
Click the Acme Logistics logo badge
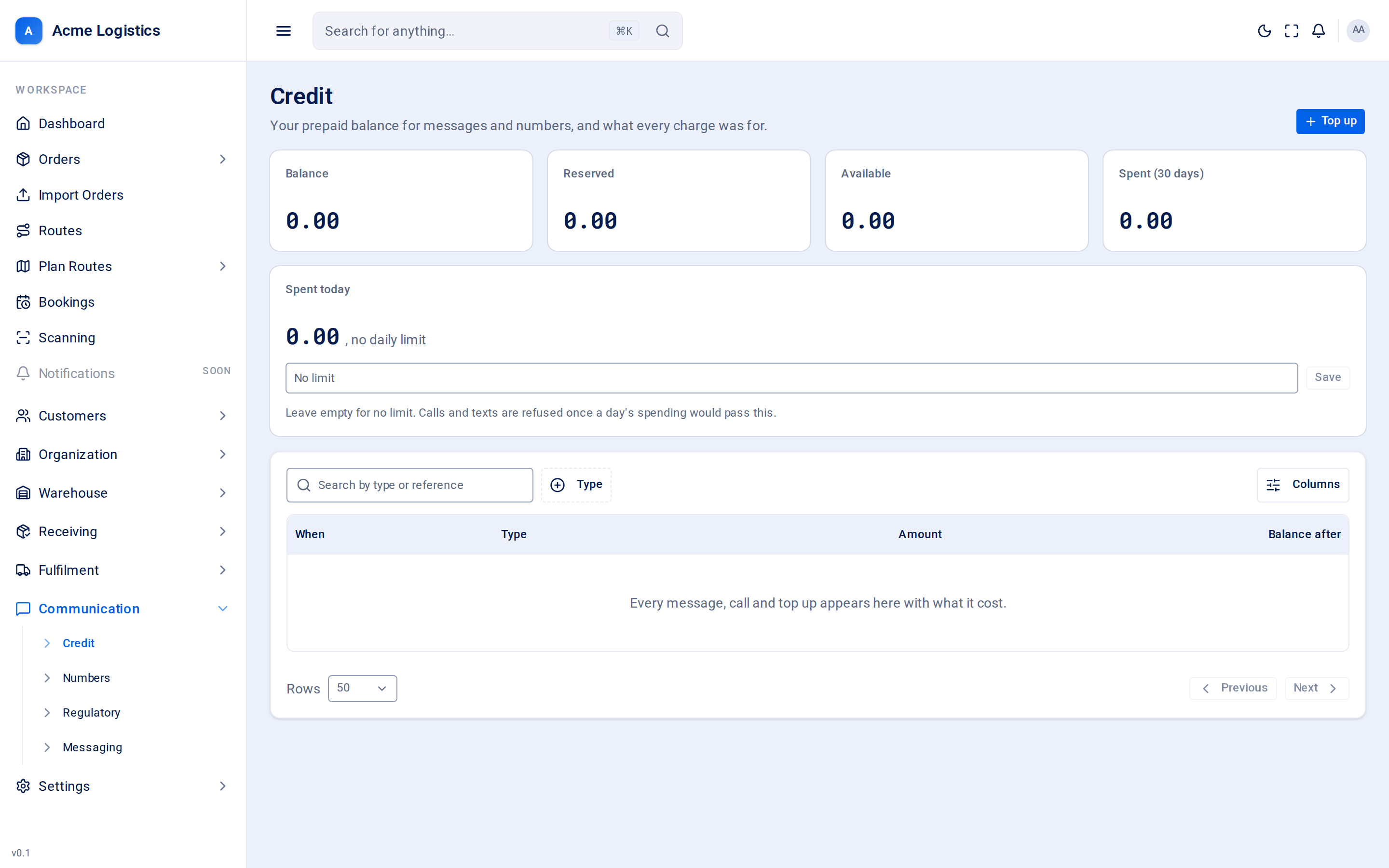point(29,30)
